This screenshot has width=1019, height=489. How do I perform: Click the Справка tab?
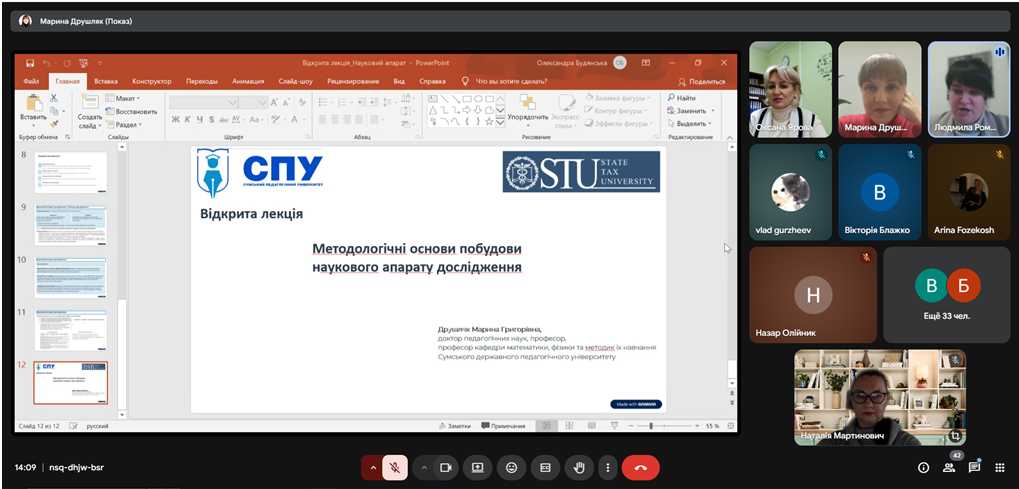pyautogui.click(x=432, y=81)
